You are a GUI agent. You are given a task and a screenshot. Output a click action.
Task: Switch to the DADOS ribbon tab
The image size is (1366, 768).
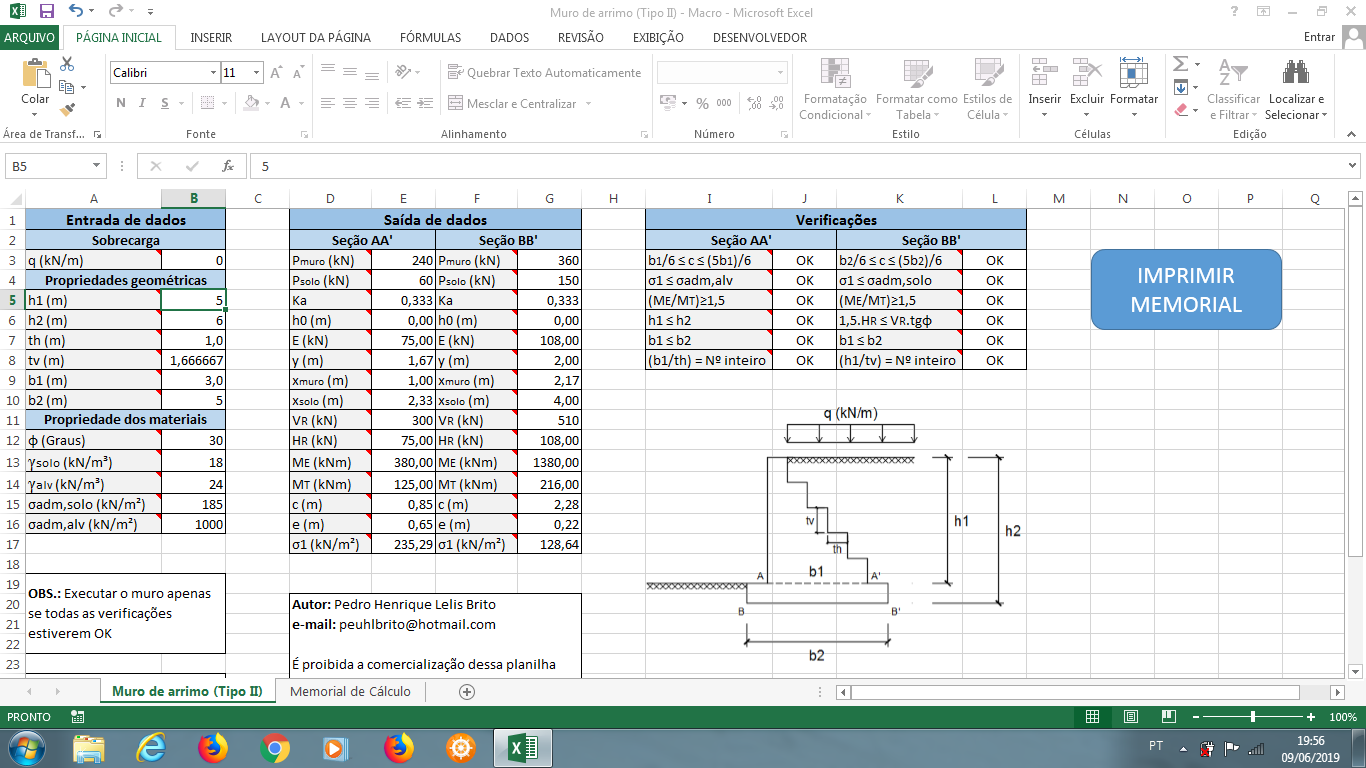[510, 37]
